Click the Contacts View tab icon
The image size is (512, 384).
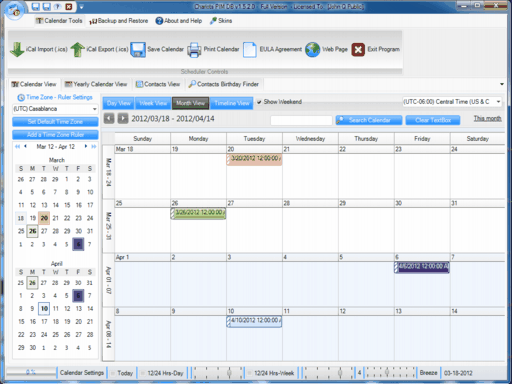(x=139, y=84)
